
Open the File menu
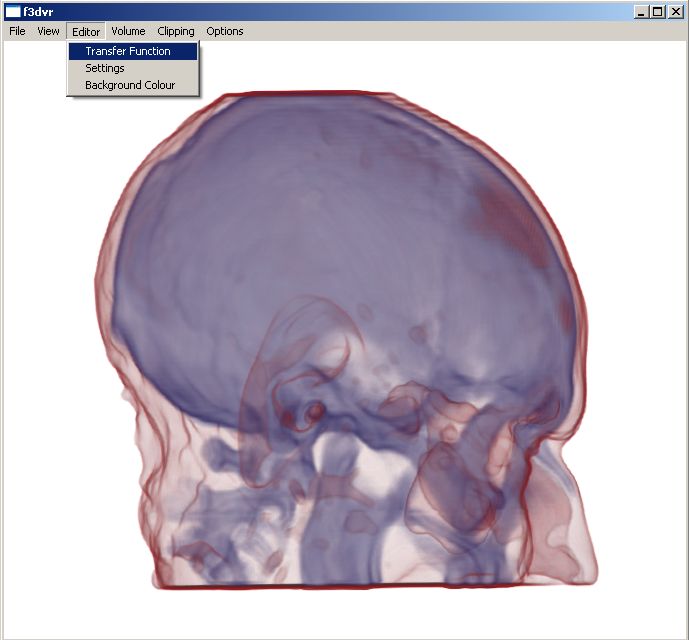coord(17,31)
